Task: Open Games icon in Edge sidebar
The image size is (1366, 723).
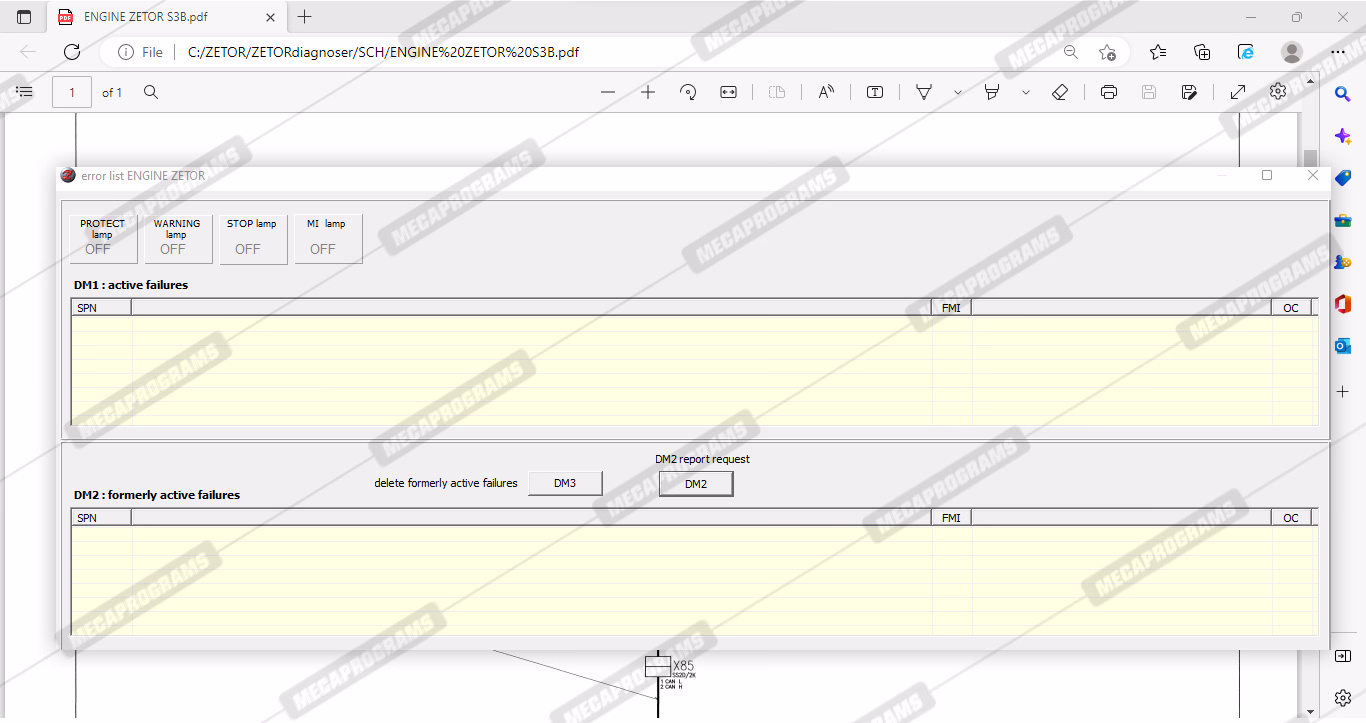Action: coord(1343,262)
